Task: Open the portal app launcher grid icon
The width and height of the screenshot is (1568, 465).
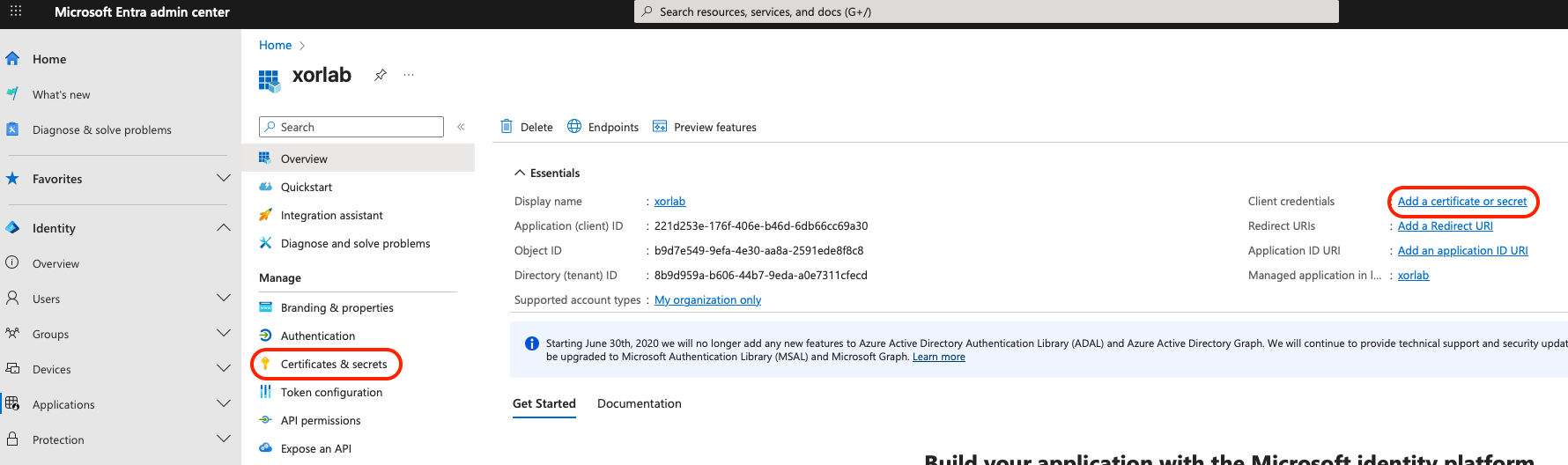Action: pyautogui.click(x=16, y=11)
